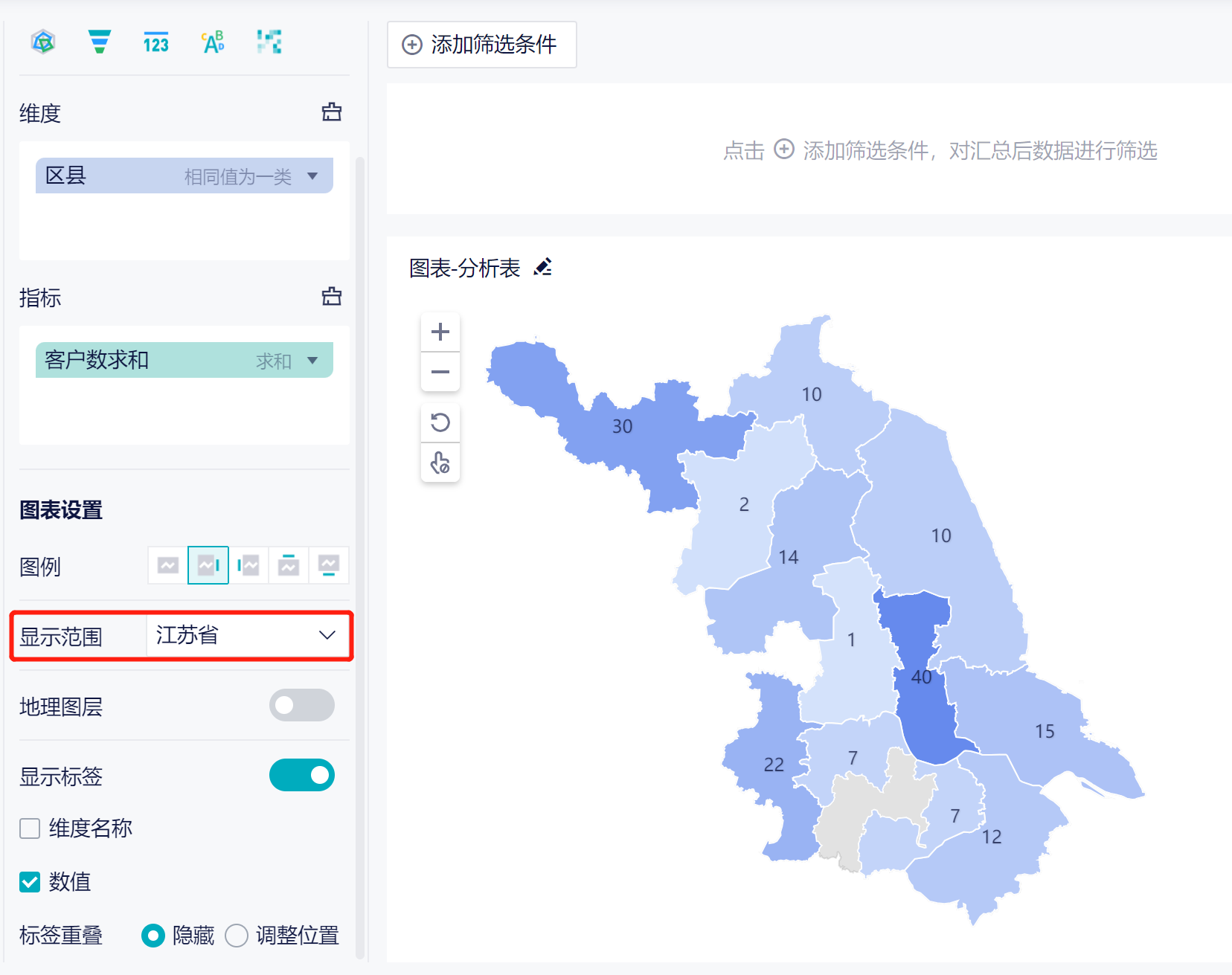Image resolution: width=1232 pixels, height=975 pixels.
Task: Set legend position to the left
Action: tap(248, 566)
